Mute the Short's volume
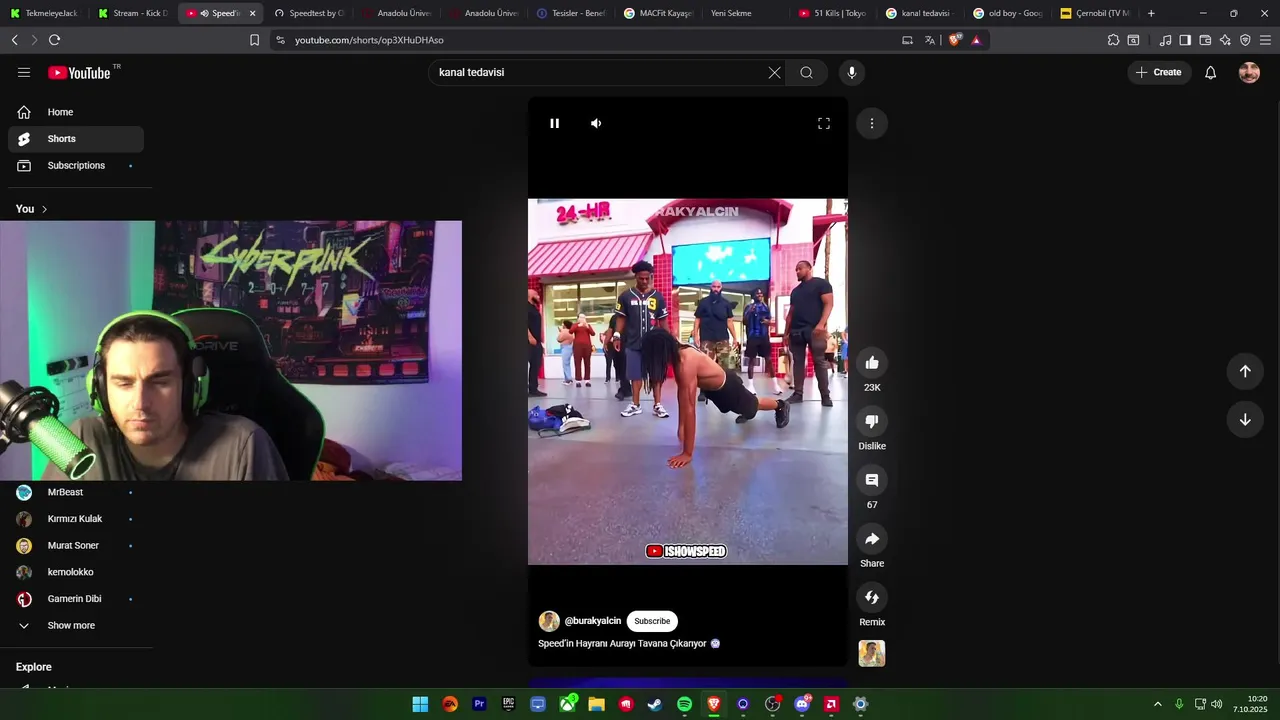Image resolution: width=1280 pixels, height=720 pixels. [x=596, y=123]
